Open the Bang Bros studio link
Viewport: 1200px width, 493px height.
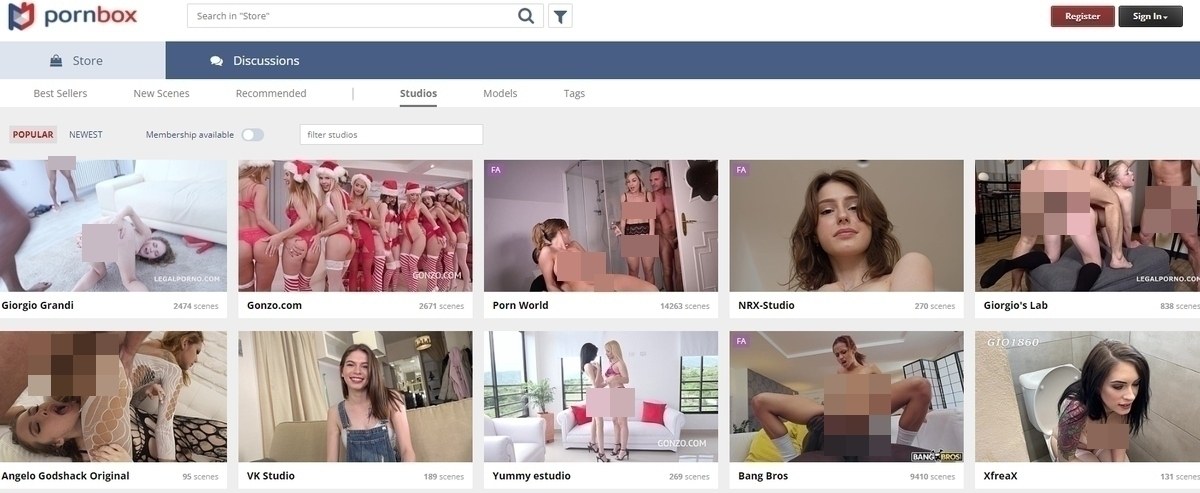point(763,476)
